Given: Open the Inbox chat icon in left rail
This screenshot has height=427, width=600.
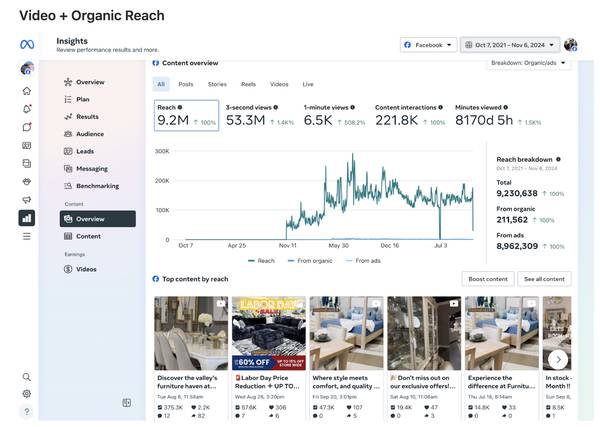Looking at the screenshot, I should click(x=27, y=127).
